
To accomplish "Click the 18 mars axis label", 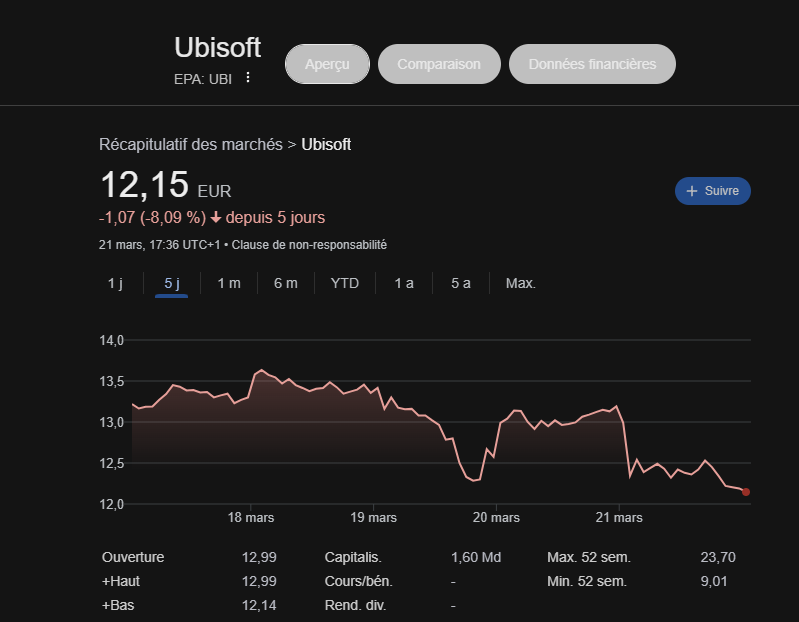I will click(x=251, y=518).
